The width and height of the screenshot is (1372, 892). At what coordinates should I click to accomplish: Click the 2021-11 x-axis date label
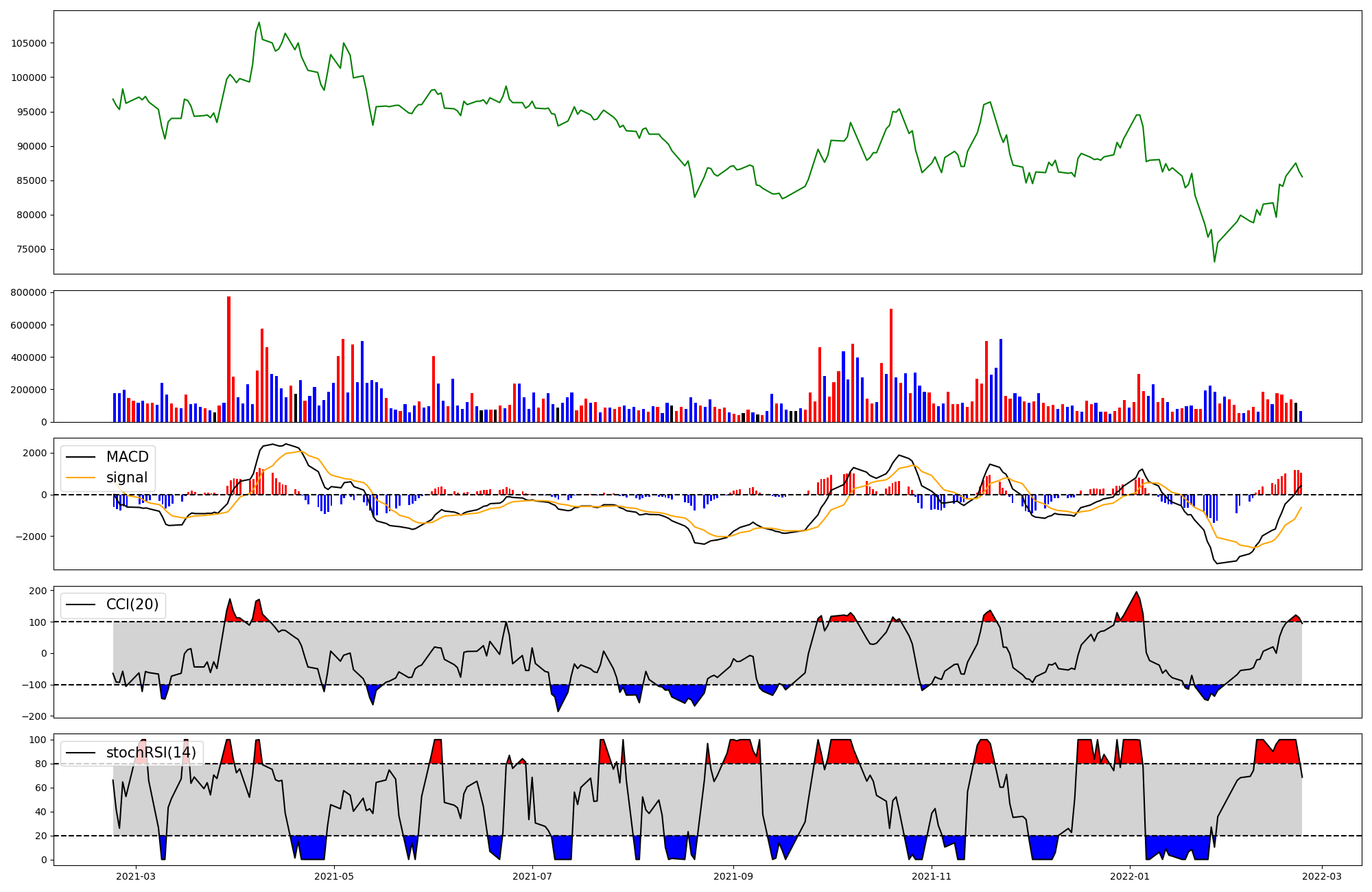point(932,876)
